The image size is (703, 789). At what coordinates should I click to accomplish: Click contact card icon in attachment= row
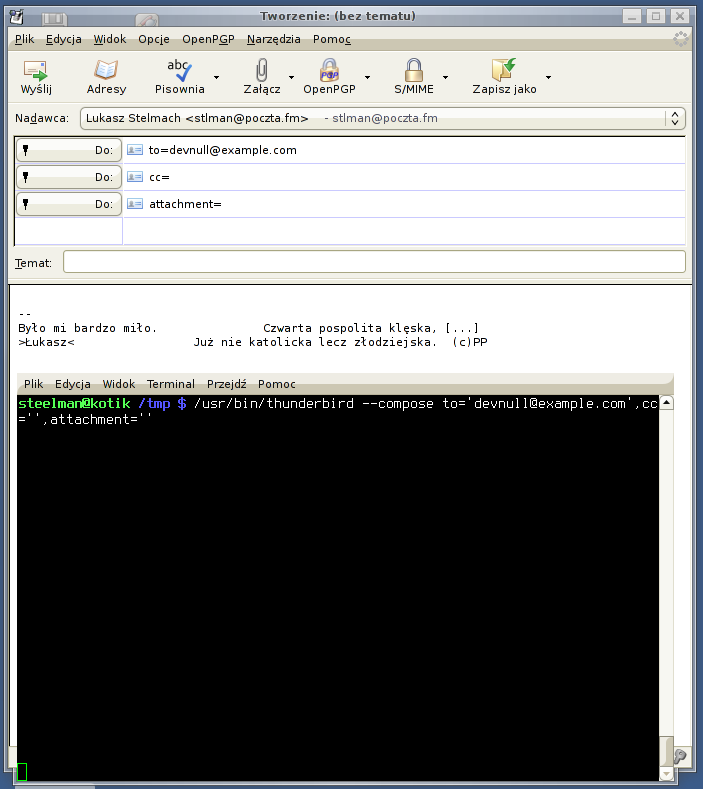[x=134, y=204]
